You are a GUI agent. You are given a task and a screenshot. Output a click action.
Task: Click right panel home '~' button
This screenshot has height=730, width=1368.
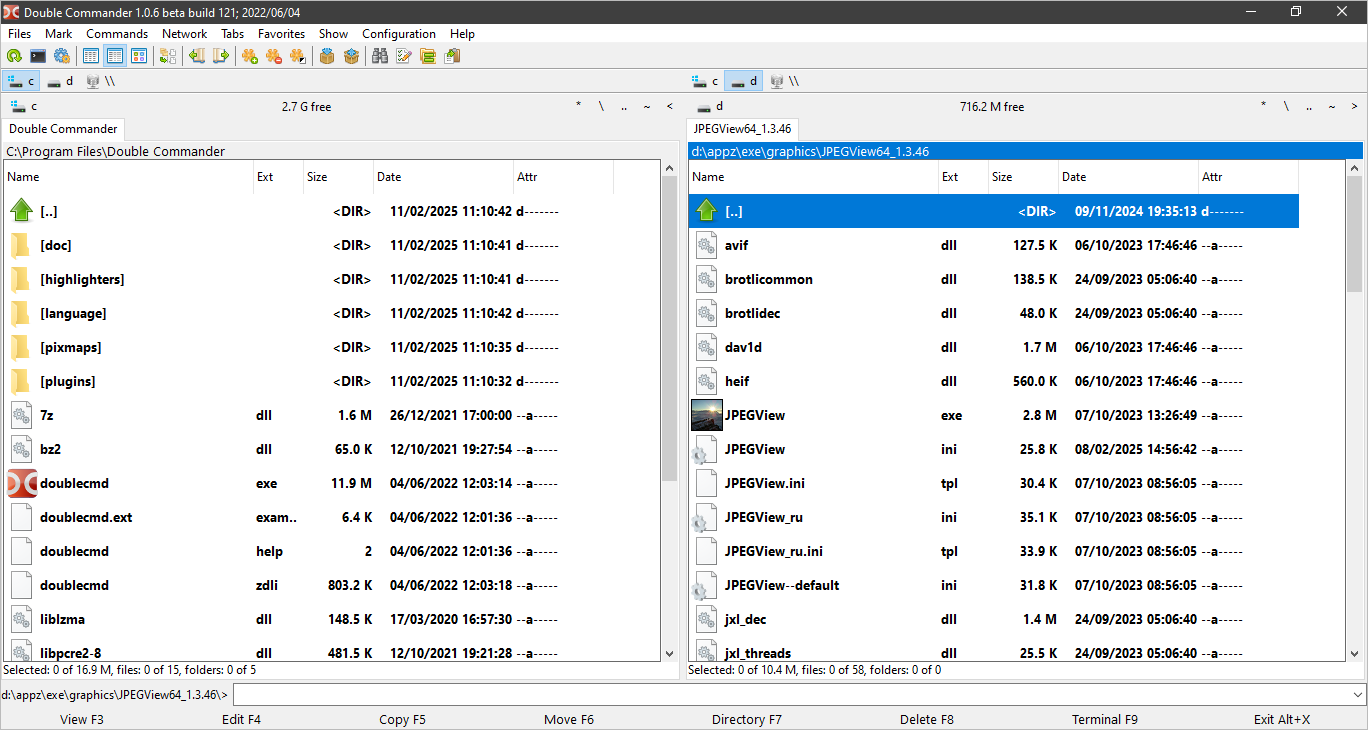1332,106
